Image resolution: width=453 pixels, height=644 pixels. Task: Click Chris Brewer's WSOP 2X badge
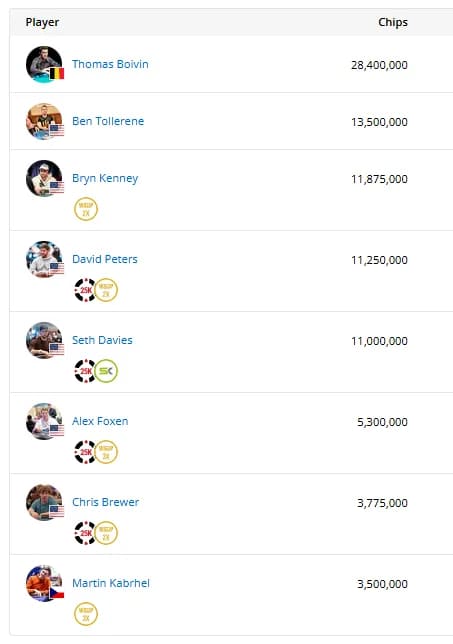pos(106,533)
